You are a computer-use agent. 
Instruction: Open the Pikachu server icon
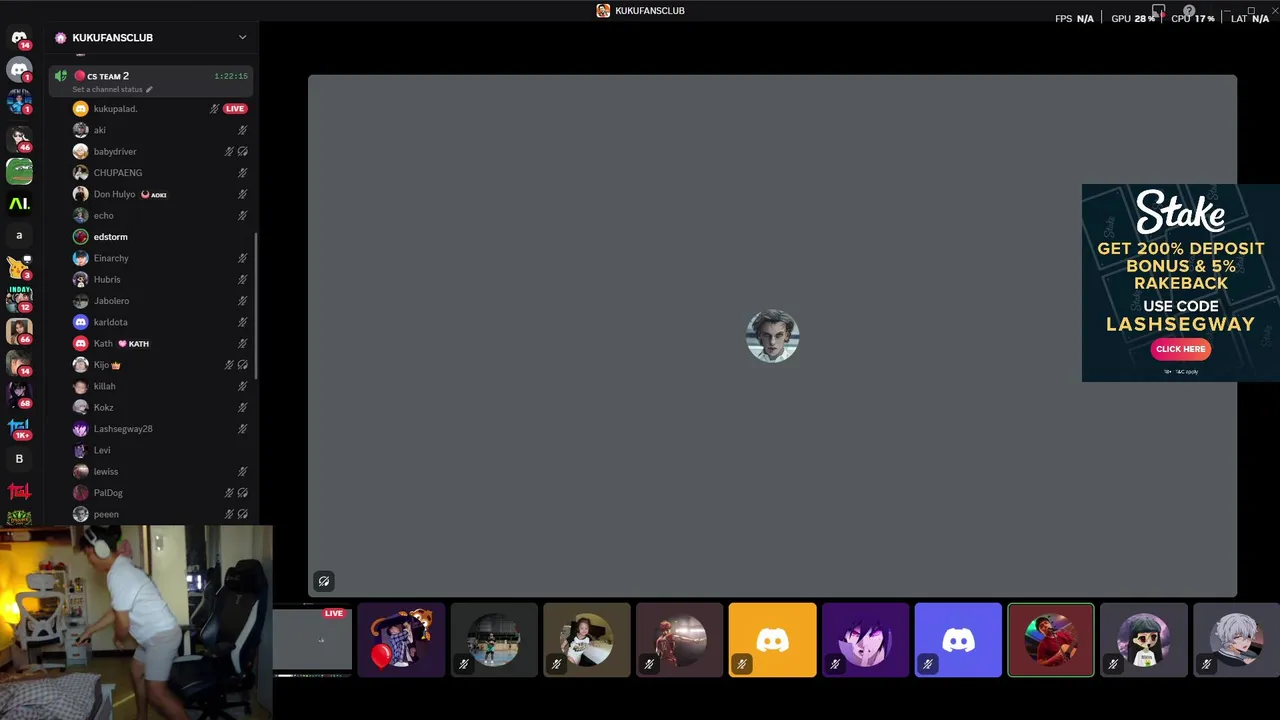point(19,267)
